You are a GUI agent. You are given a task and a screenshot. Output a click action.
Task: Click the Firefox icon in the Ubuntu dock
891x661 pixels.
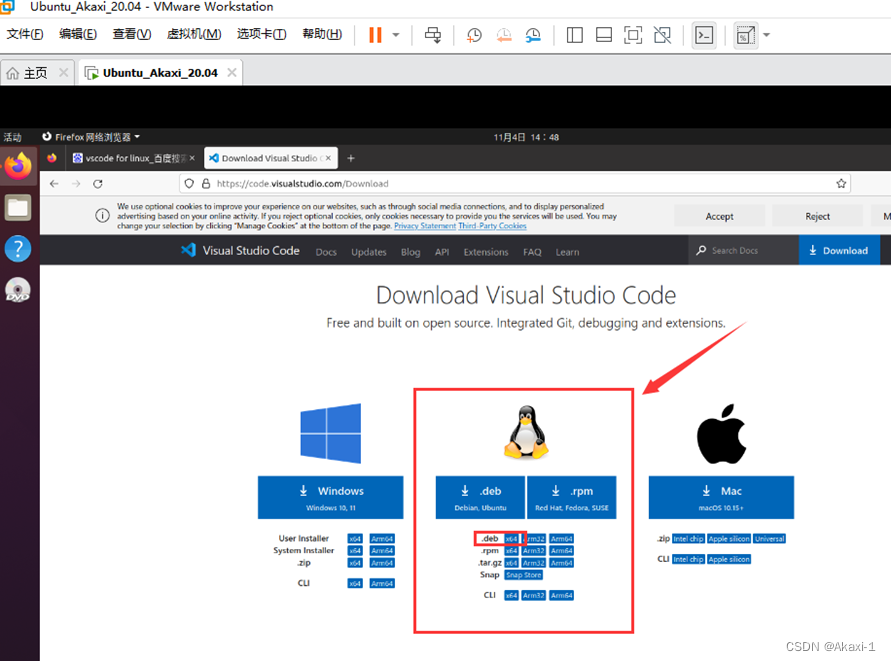coord(18,166)
